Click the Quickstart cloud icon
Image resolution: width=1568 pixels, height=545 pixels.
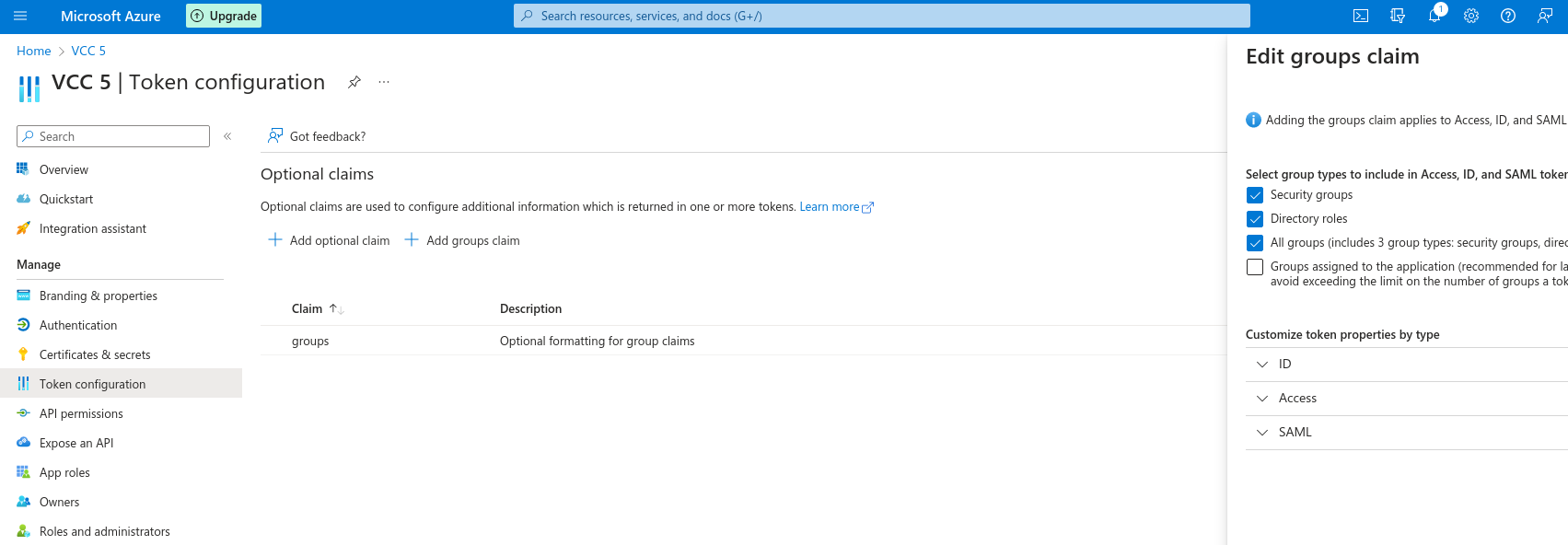coord(23,199)
